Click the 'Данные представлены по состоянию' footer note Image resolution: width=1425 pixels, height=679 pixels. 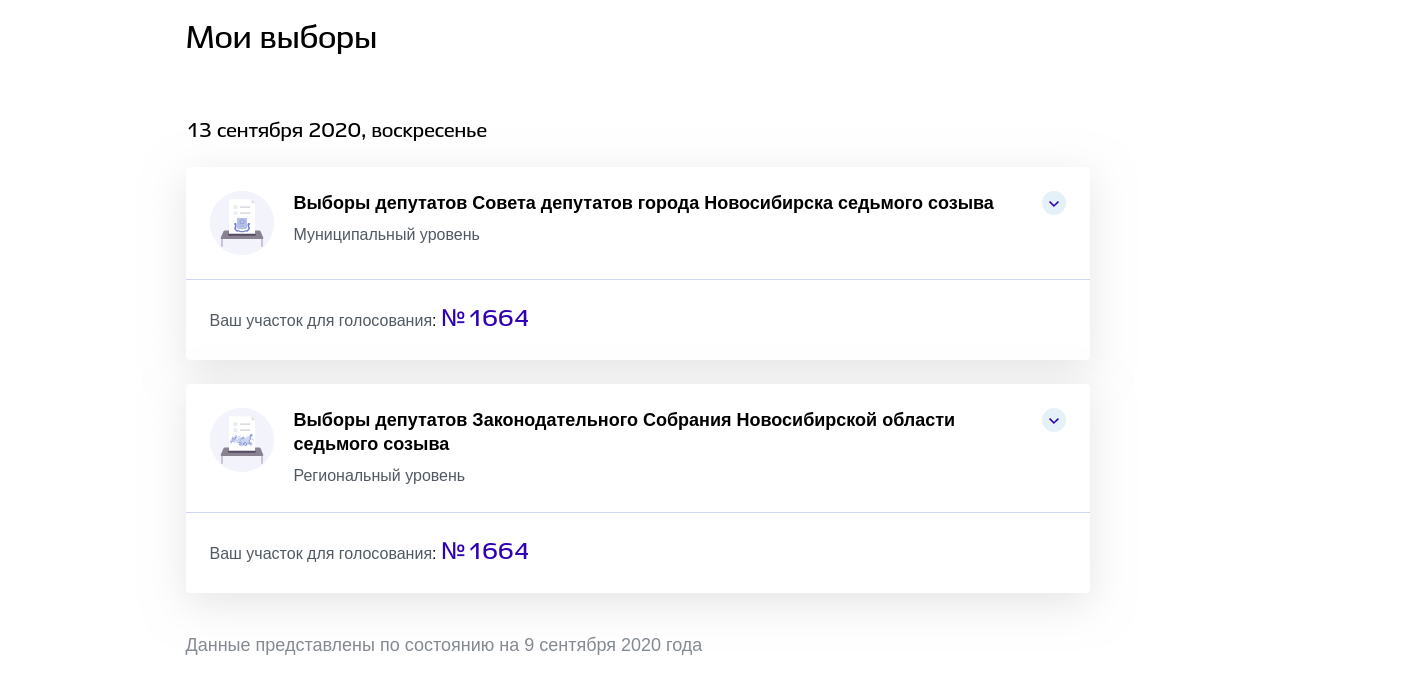click(340, 646)
